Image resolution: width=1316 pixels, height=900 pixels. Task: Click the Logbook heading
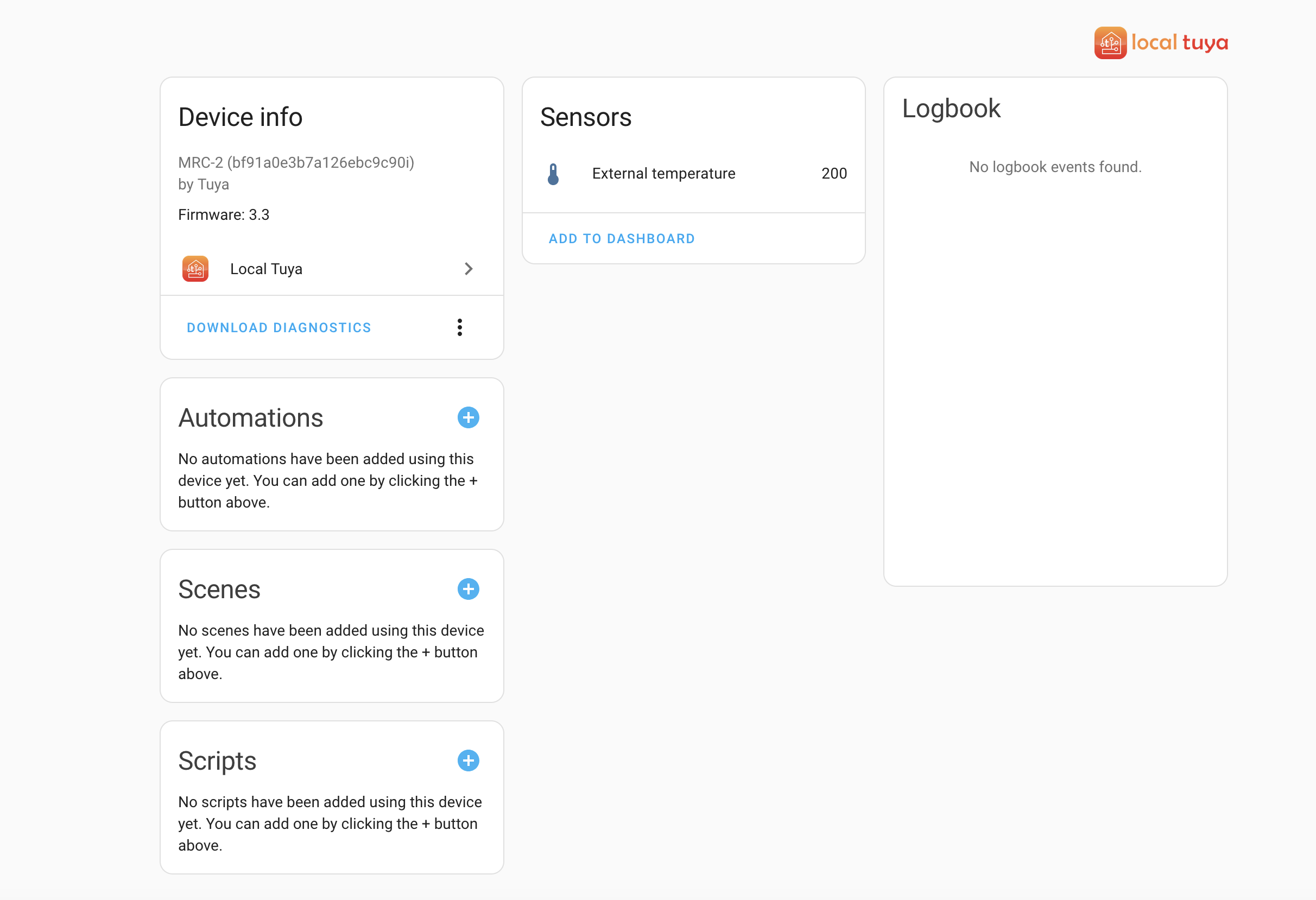tap(951, 109)
